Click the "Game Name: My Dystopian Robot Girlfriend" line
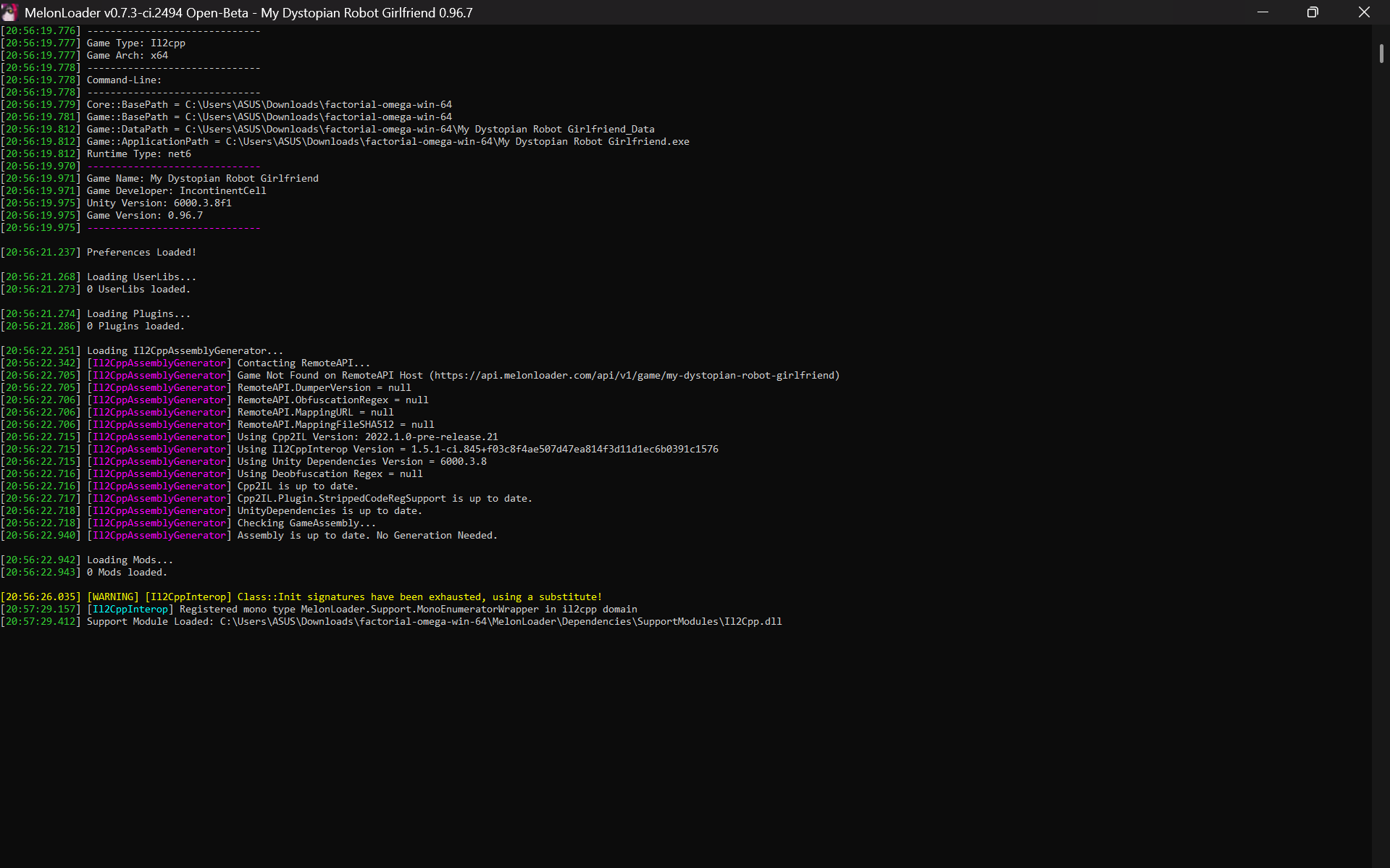Screen dimensions: 1390x868 159,178
